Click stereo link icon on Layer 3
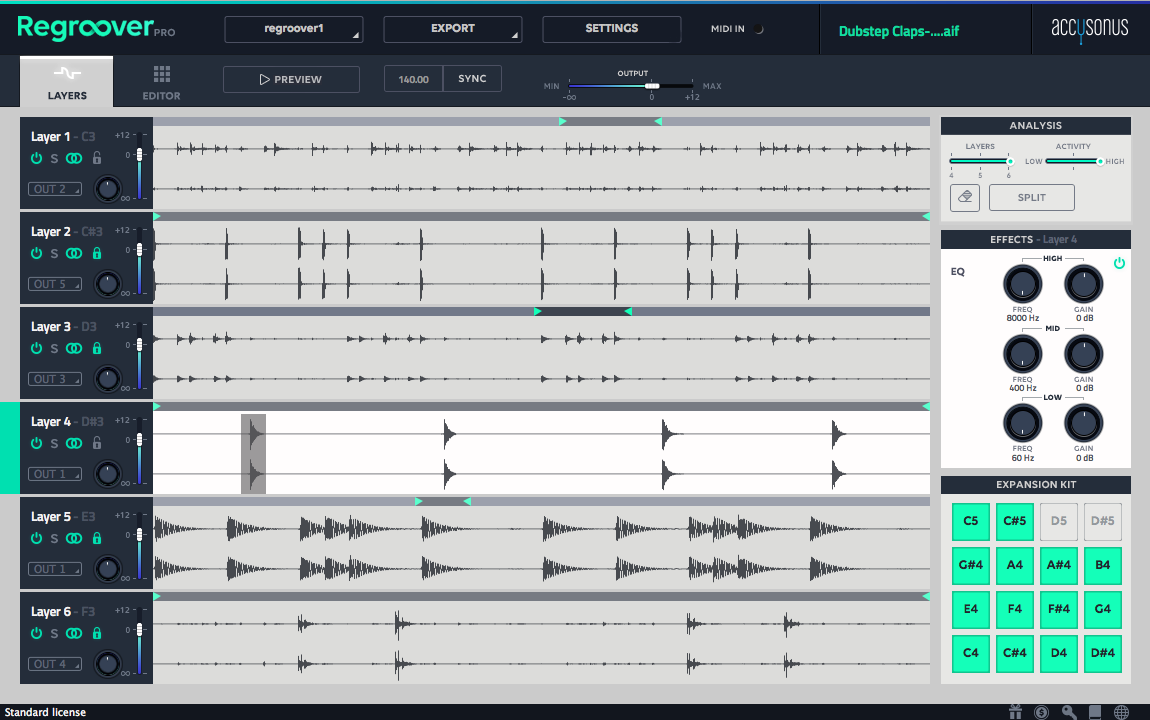 coord(74,348)
